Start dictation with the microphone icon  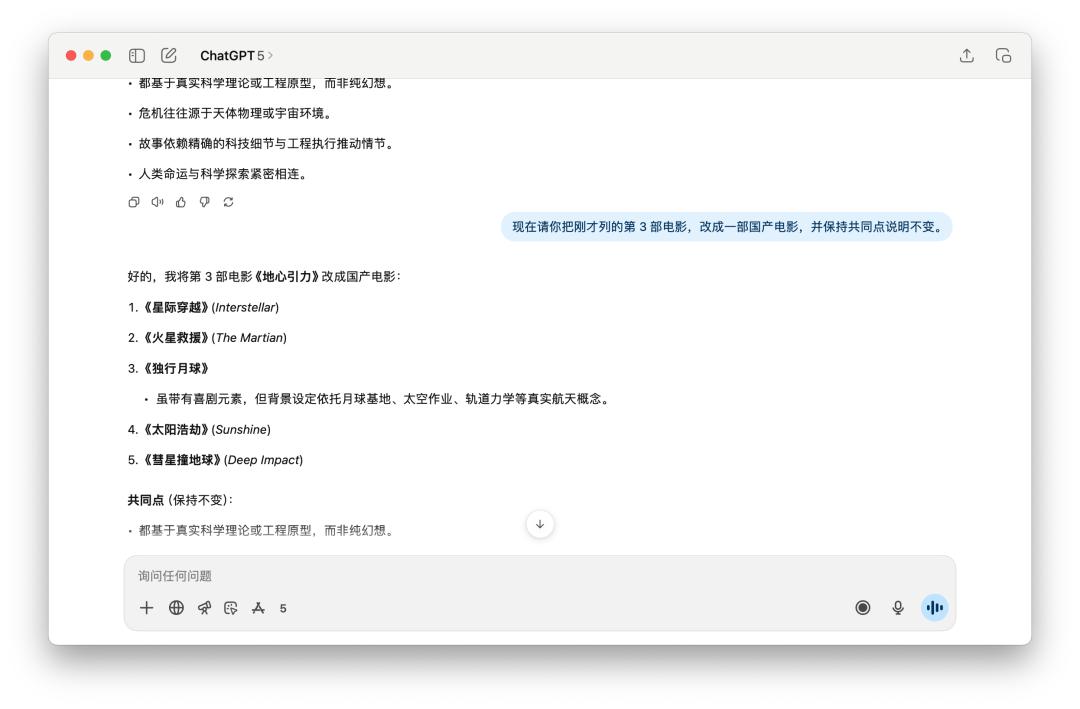click(x=897, y=608)
